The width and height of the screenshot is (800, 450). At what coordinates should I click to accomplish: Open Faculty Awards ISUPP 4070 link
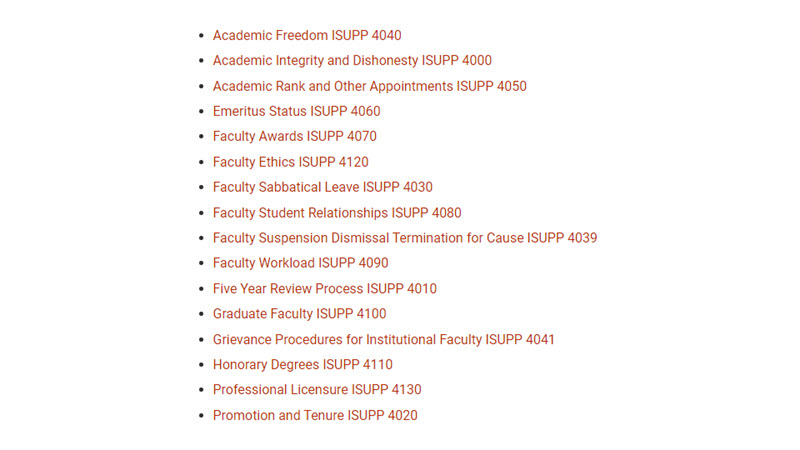pyautogui.click(x=294, y=137)
